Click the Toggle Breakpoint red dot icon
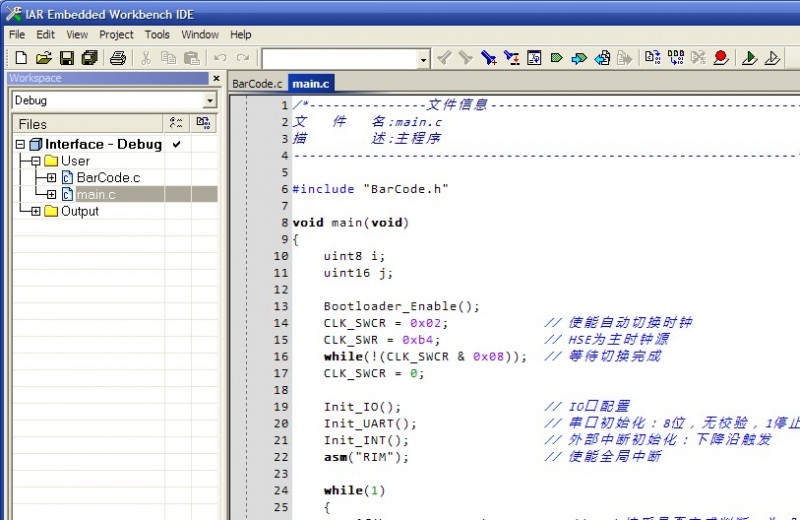 720,58
